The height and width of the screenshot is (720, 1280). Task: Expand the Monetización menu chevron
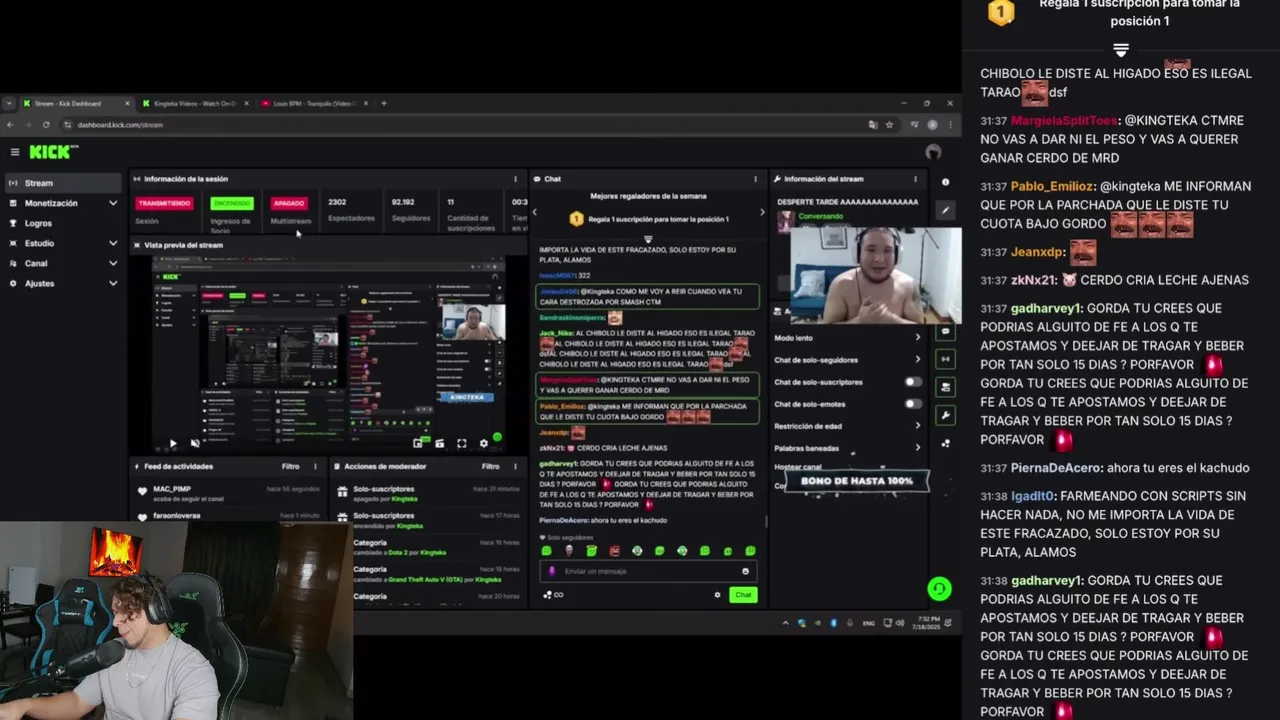(x=113, y=203)
